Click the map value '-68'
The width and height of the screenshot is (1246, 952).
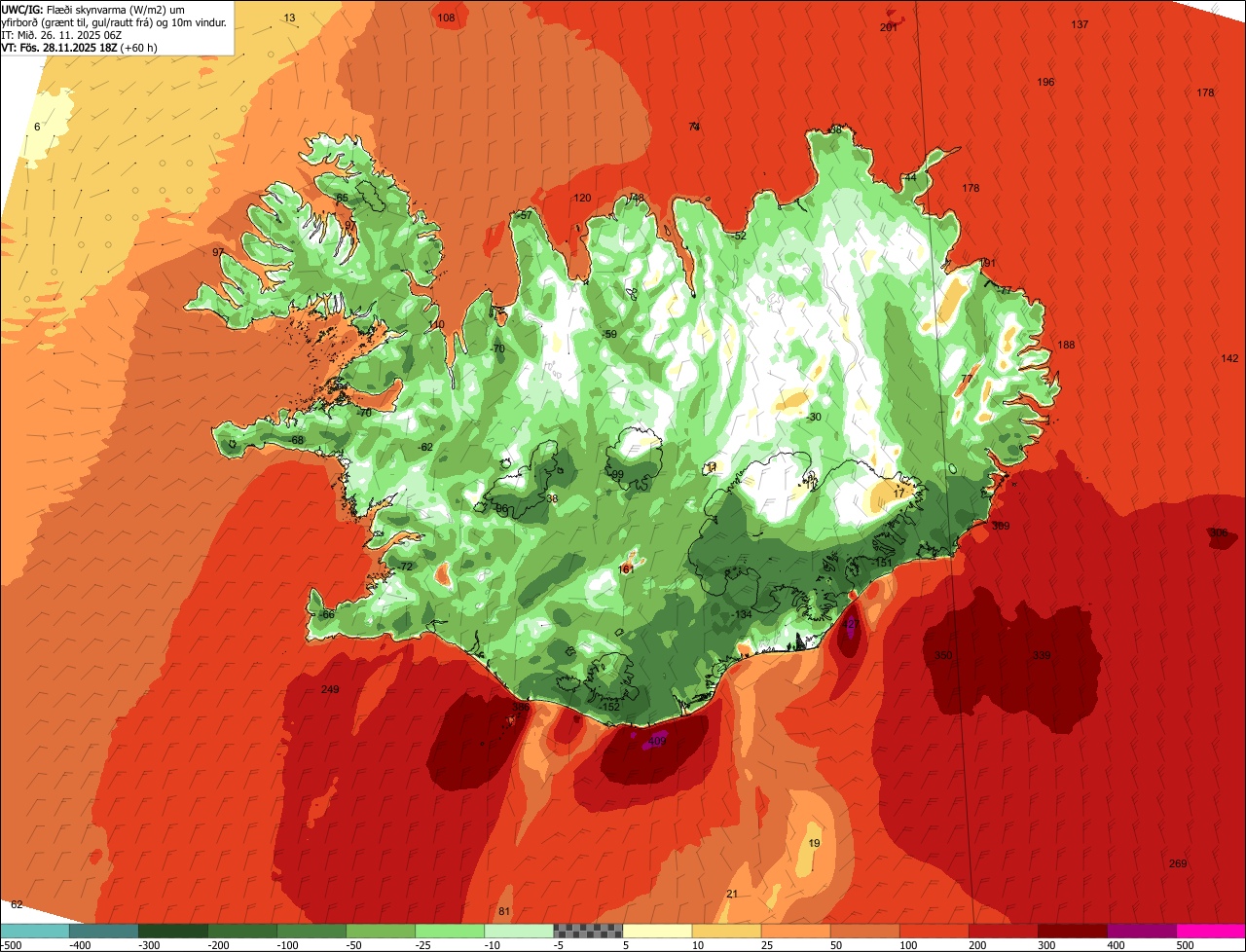point(296,441)
